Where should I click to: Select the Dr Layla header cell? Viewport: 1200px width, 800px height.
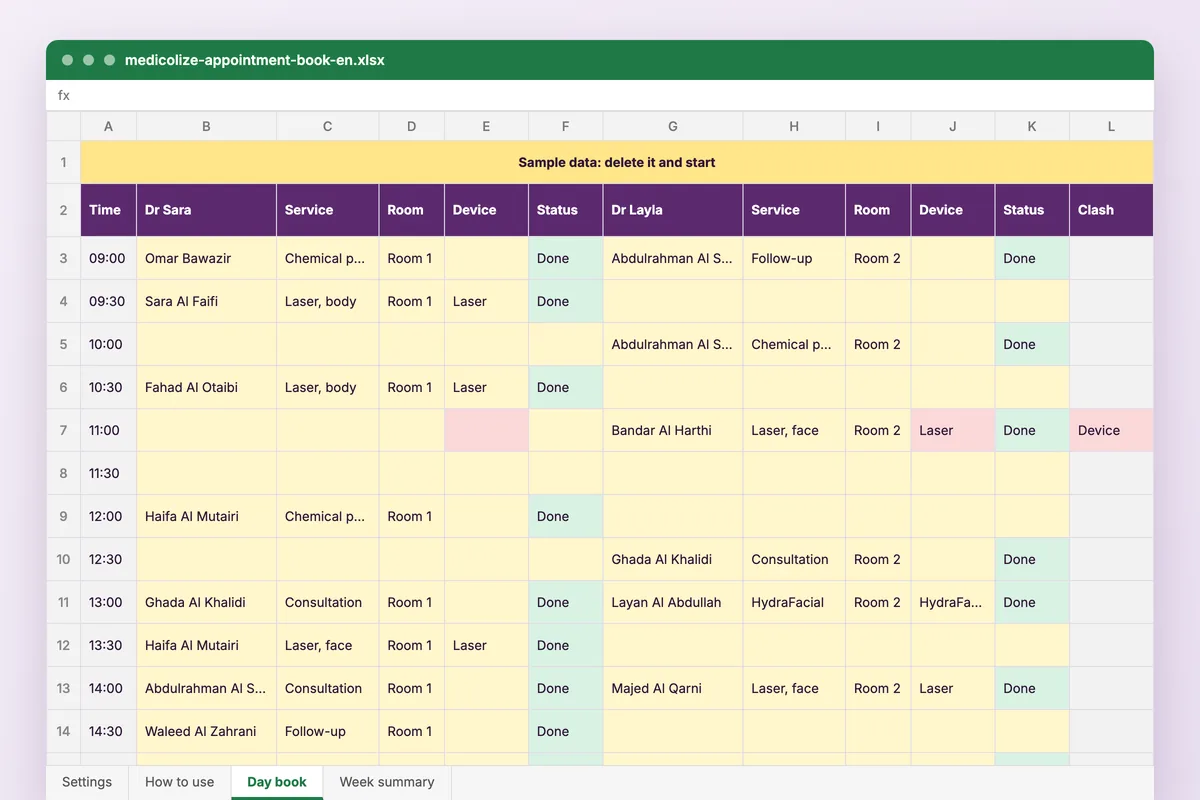coord(673,210)
